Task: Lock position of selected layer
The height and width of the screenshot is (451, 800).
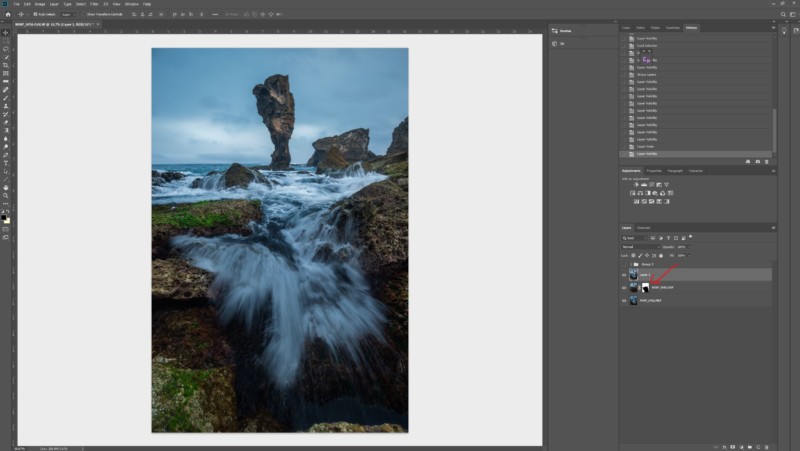Action: click(647, 256)
